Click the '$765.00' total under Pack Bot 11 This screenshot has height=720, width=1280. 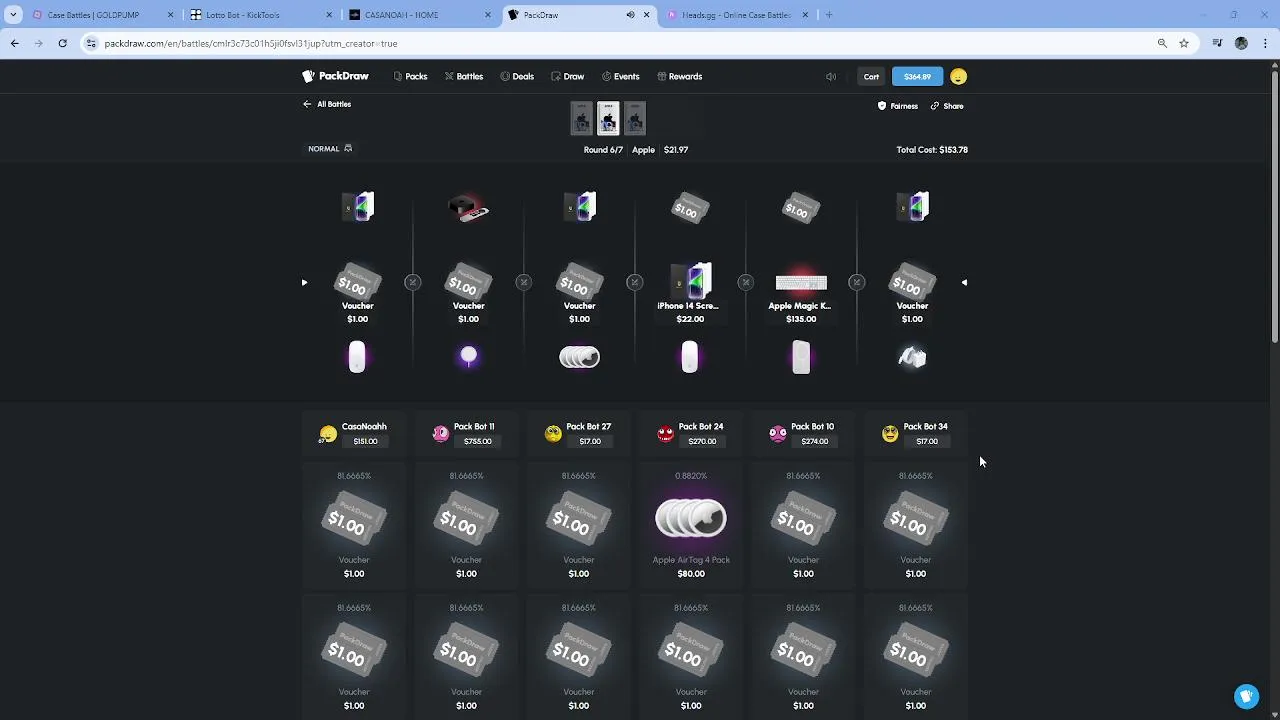[477, 441]
